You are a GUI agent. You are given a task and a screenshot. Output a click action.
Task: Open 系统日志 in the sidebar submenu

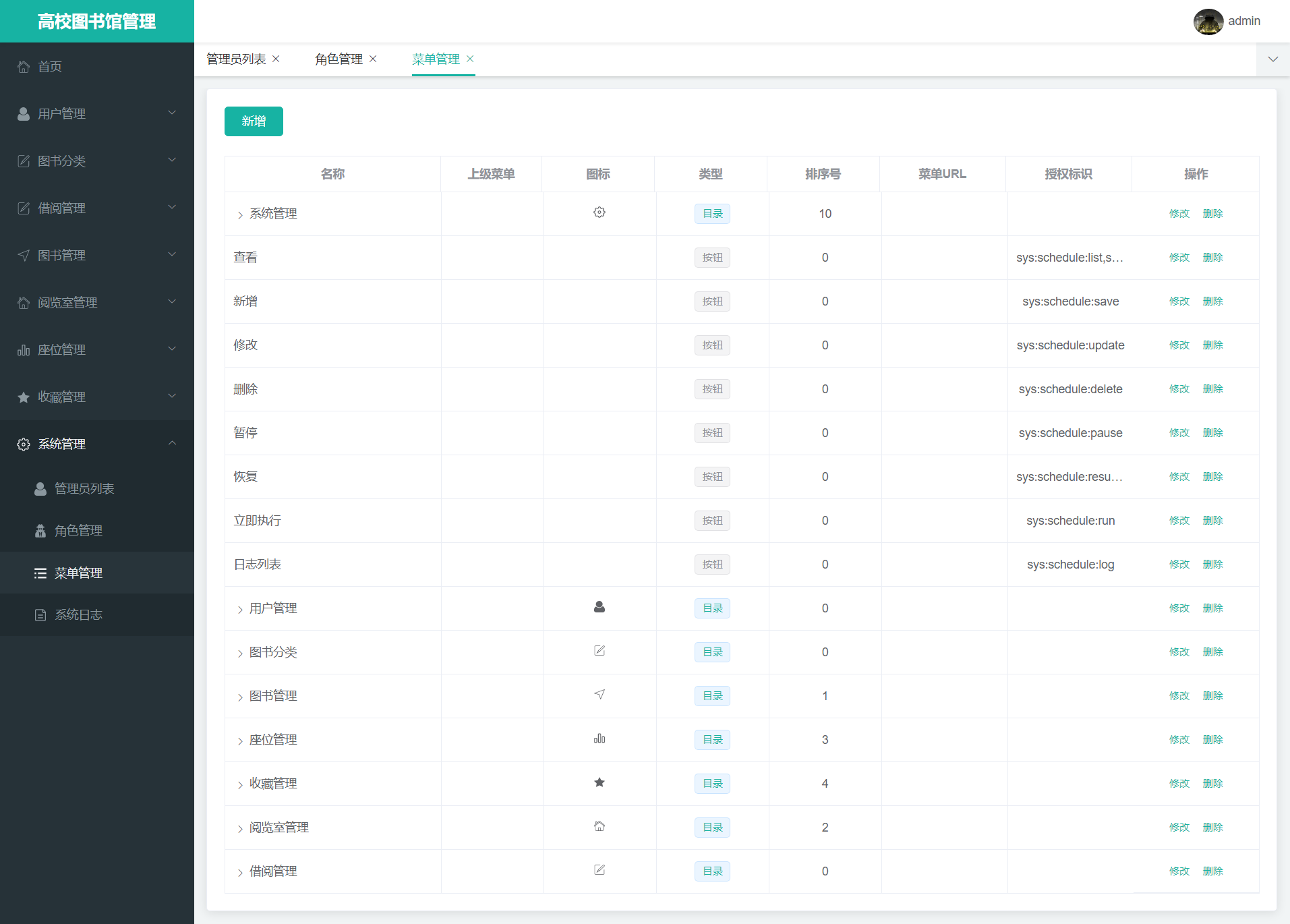click(x=97, y=615)
